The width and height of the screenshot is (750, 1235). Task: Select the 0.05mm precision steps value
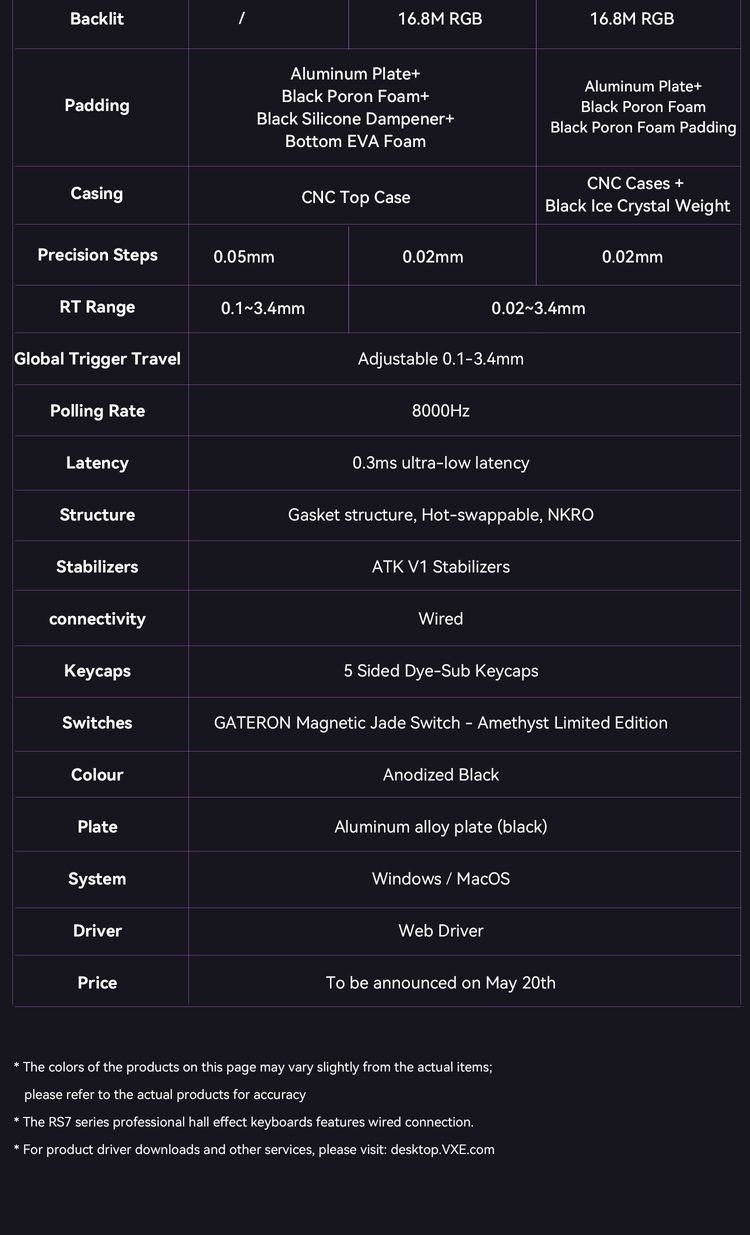tap(244, 257)
